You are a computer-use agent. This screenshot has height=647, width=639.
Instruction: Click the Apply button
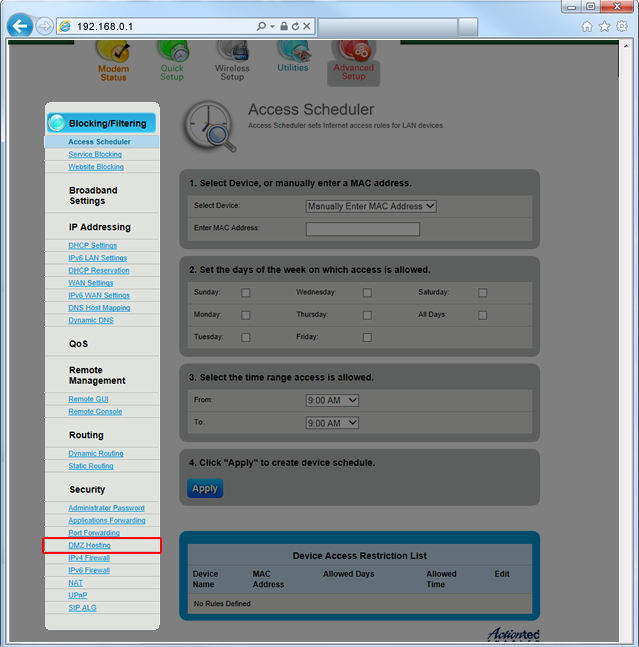coord(205,489)
